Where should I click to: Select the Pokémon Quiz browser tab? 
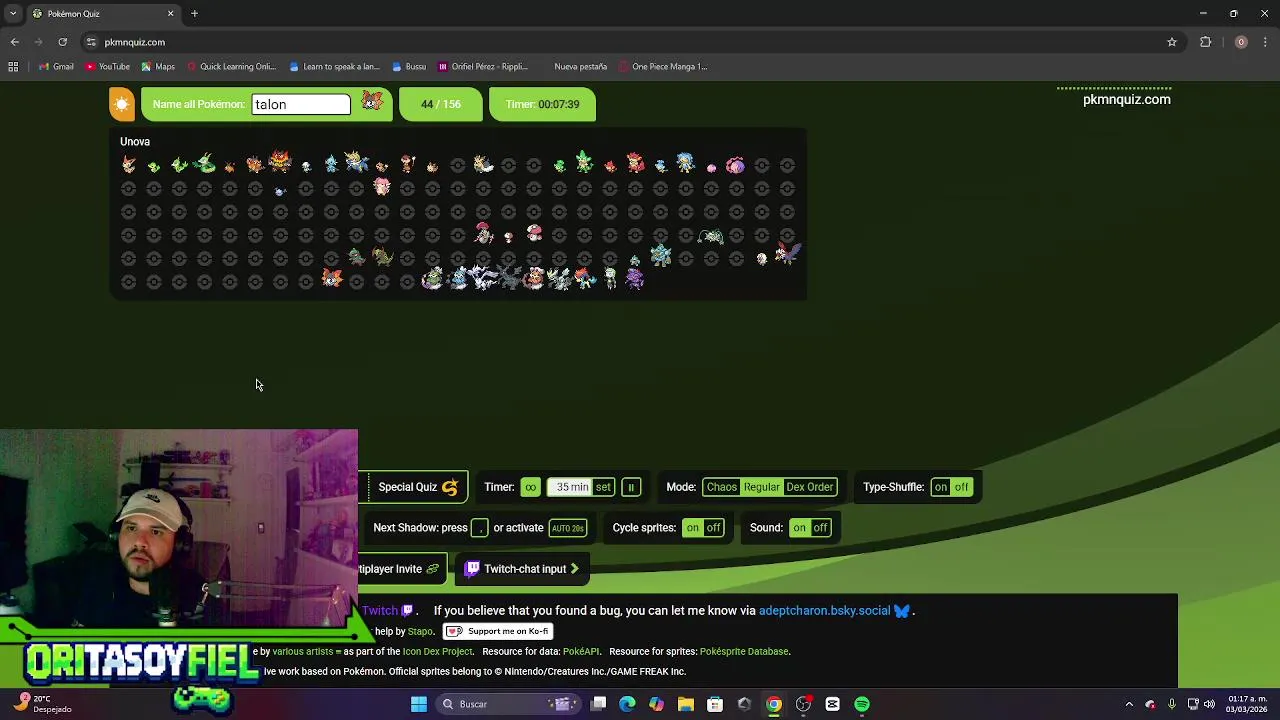click(x=102, y=14)
